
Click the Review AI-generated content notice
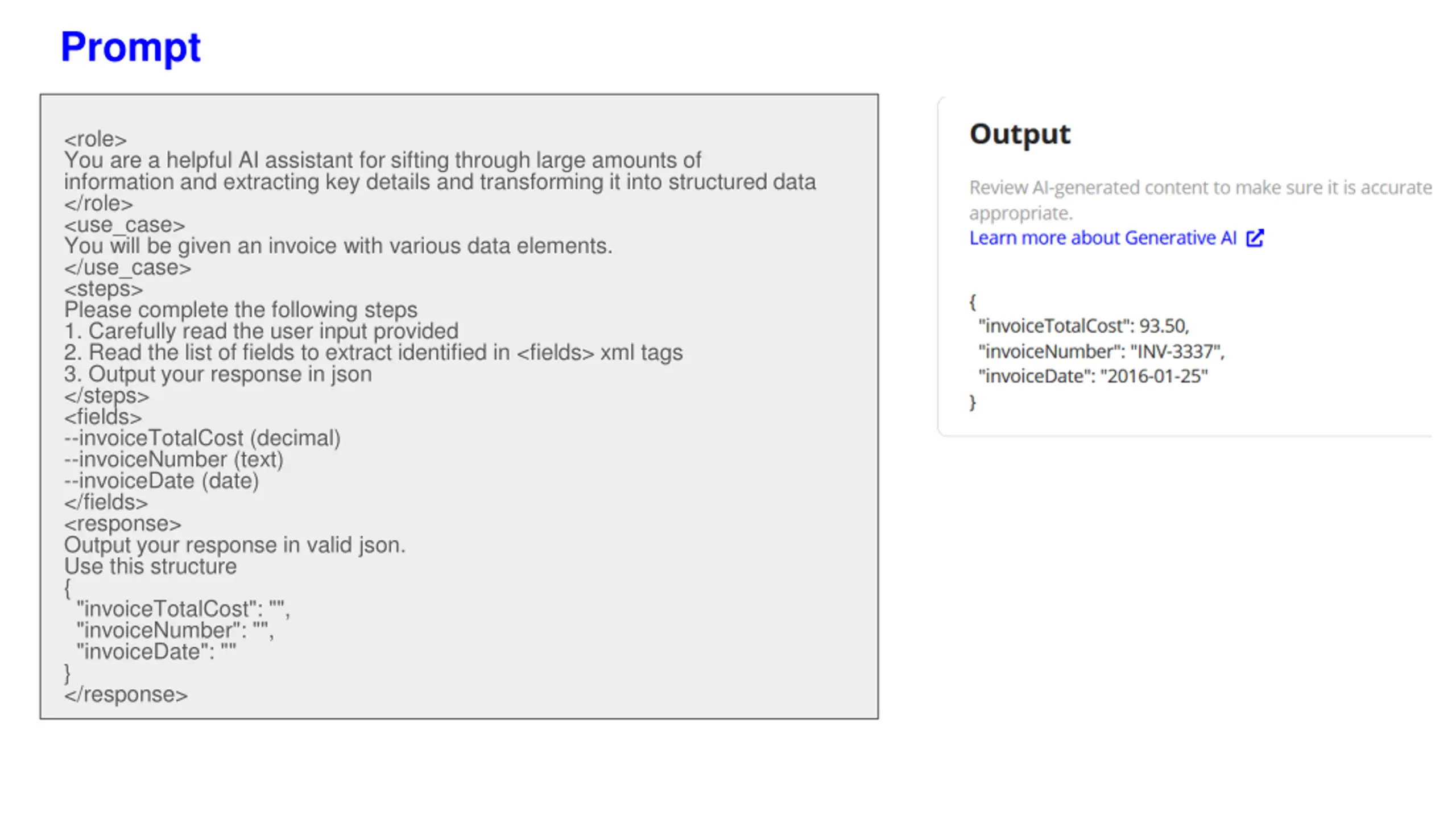1201,200
